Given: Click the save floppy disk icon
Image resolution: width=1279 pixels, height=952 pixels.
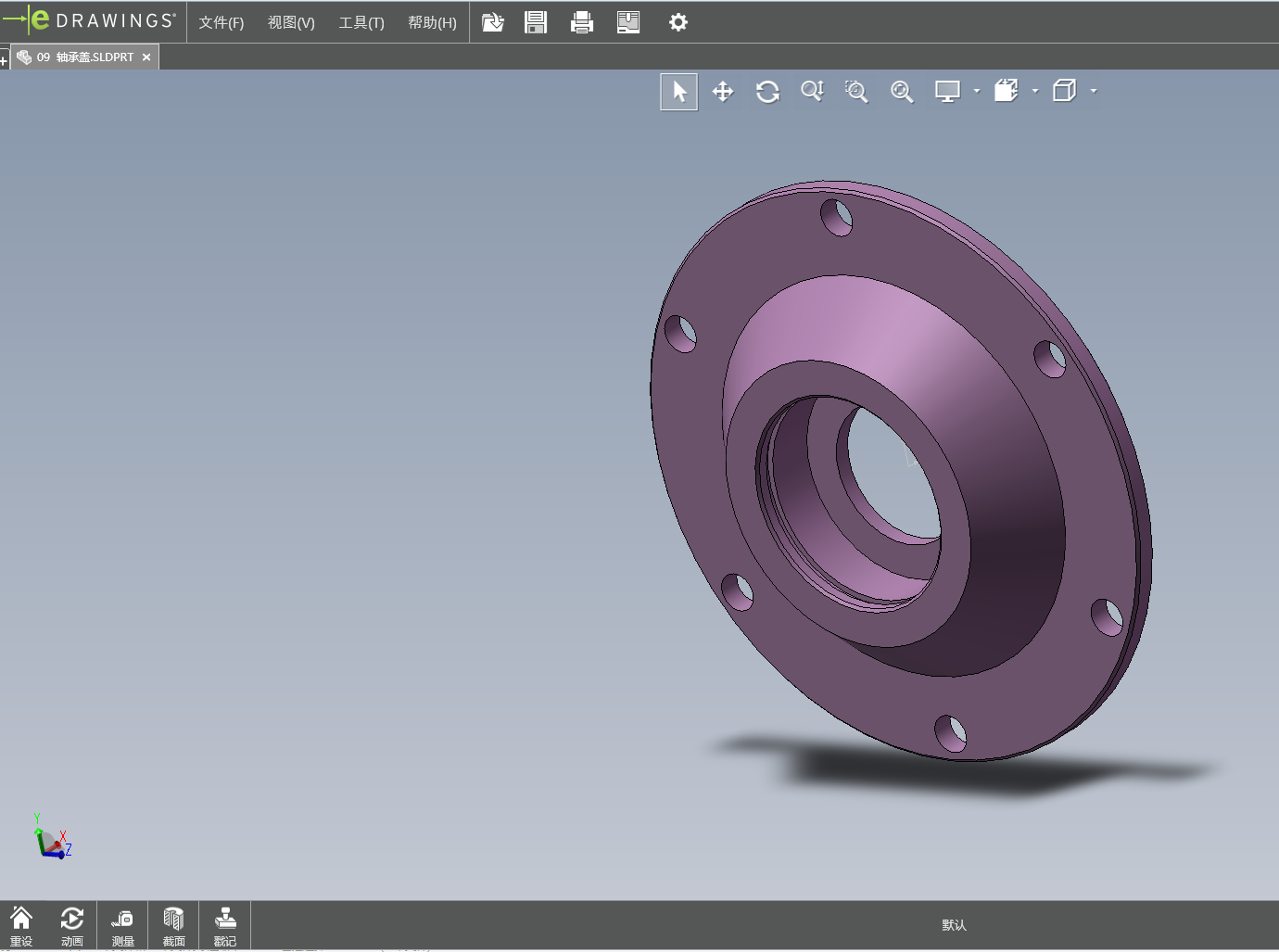Looking at the screenshot, I should (536, 22).
